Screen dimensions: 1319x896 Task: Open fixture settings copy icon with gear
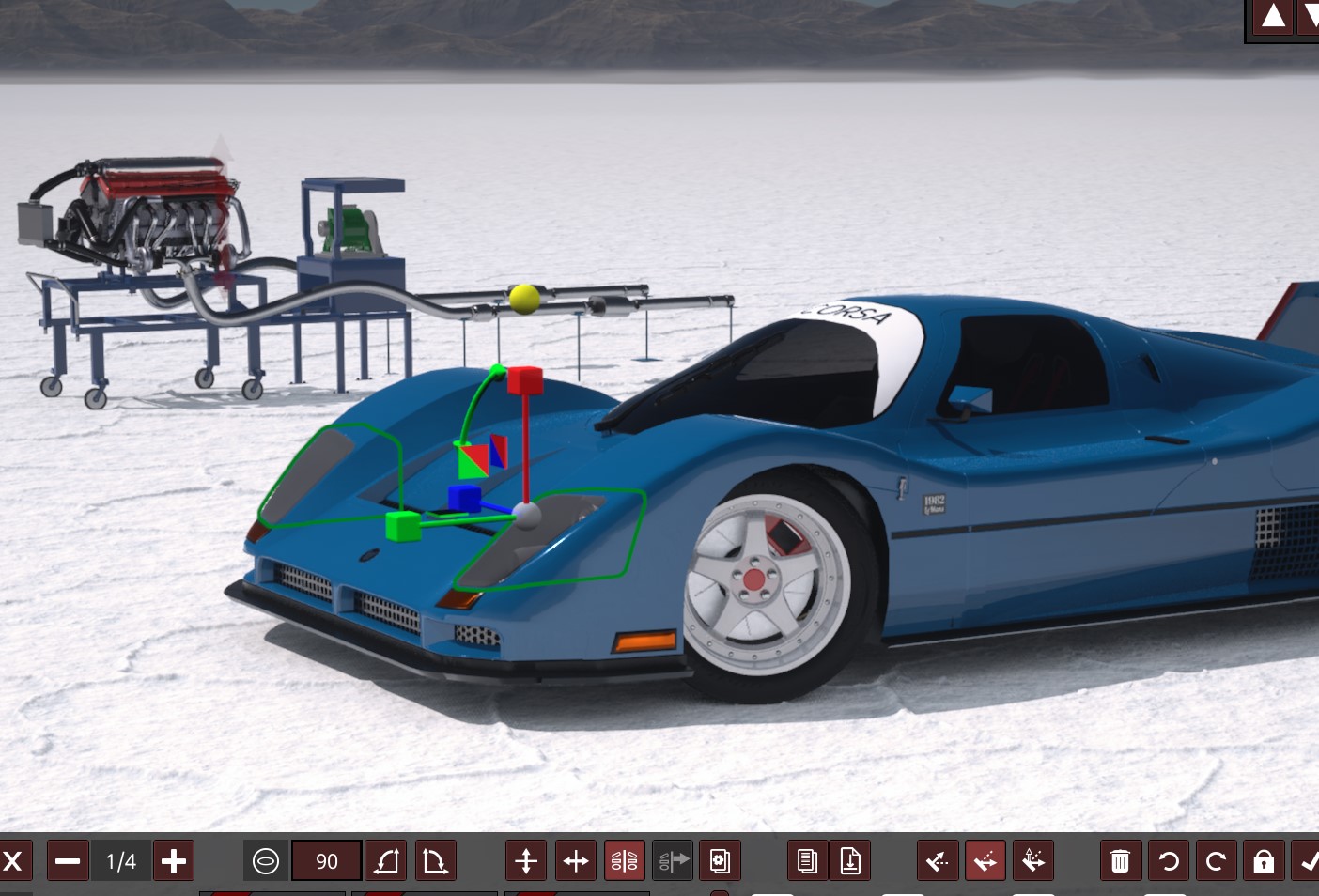coord(720,861)
